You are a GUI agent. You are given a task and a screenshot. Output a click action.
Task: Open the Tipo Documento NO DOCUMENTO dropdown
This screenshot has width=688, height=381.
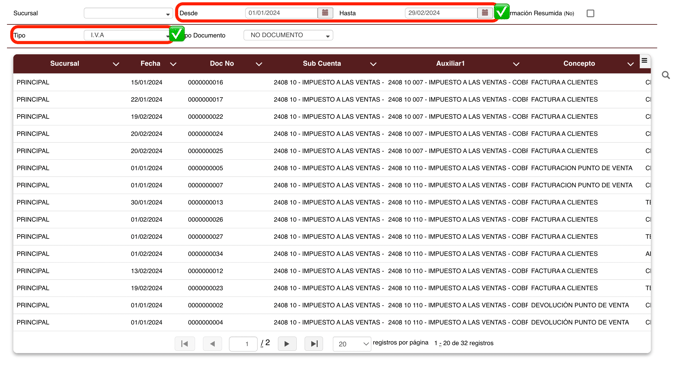point(288,35)
